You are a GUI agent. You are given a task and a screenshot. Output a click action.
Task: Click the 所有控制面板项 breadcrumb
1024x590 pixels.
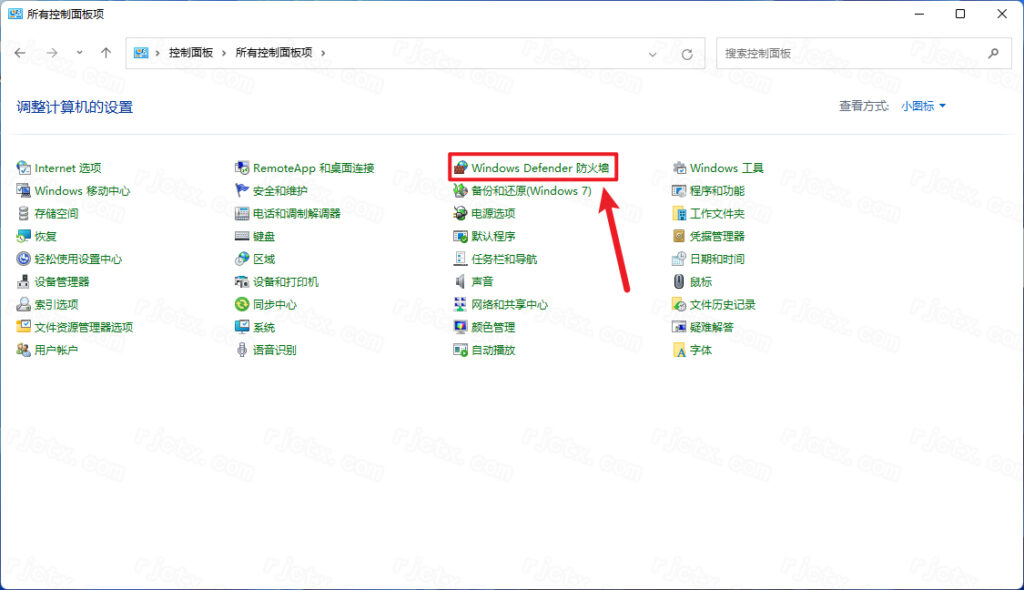(274, 53)
